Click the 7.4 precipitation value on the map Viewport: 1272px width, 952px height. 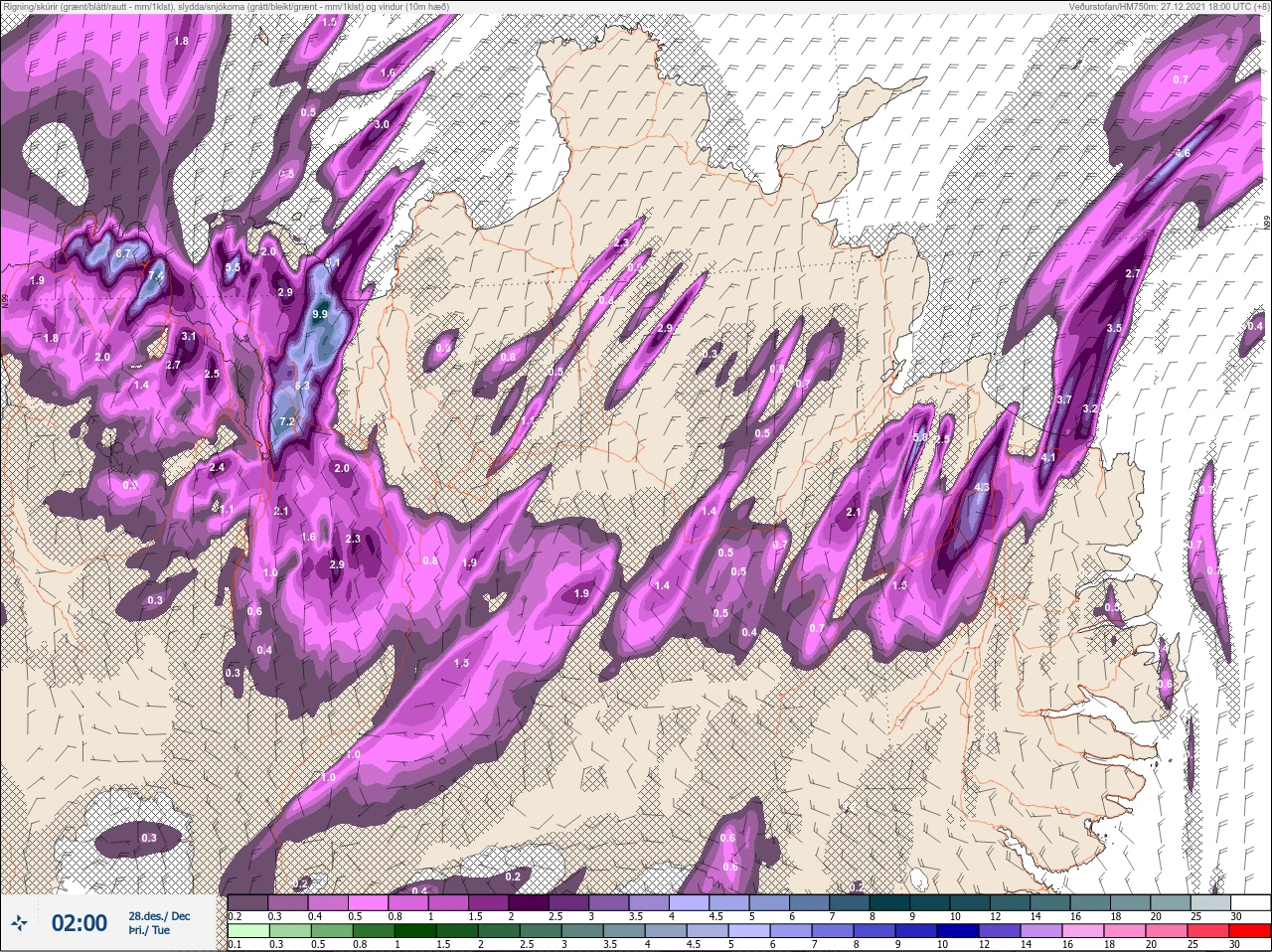click(156, 276)
